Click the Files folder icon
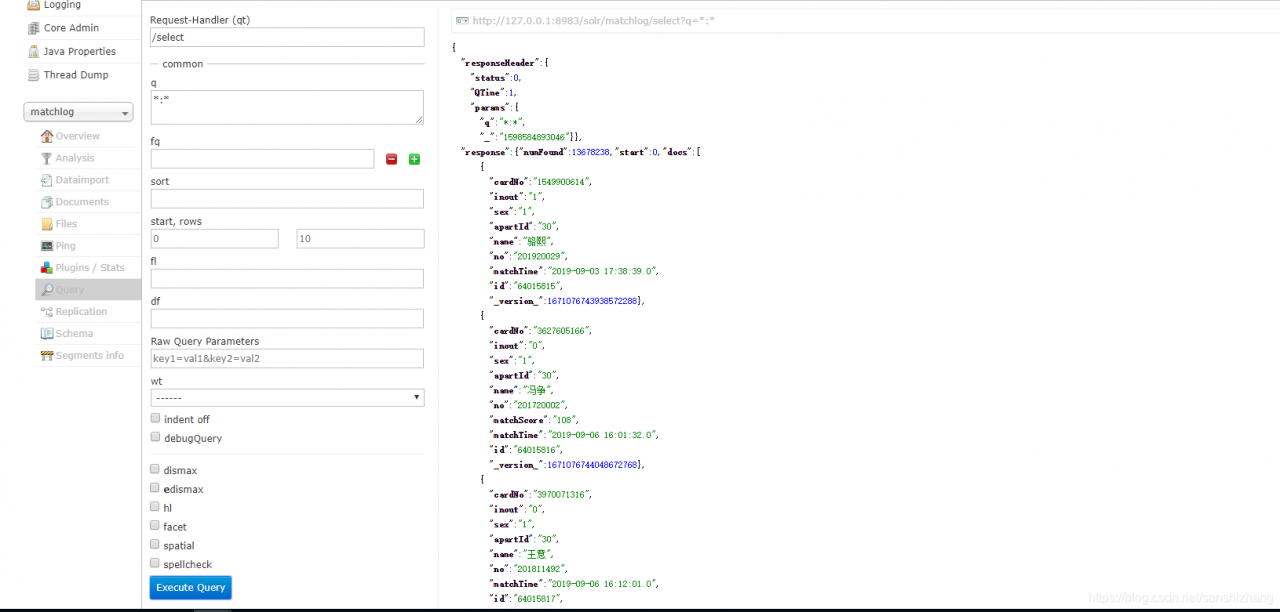This screenshot has height=612, width=1280. 47,224
